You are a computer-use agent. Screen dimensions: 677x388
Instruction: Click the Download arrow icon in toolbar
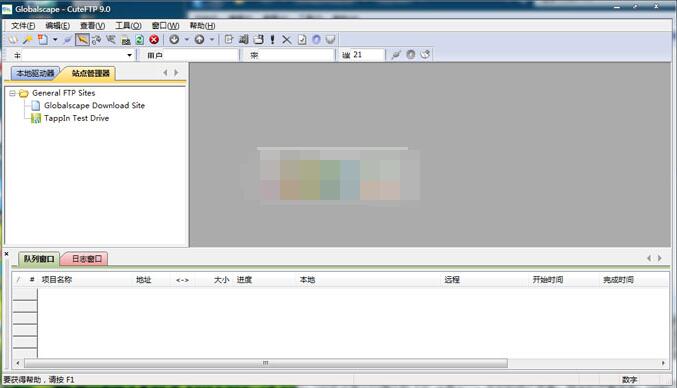(174, 40)
